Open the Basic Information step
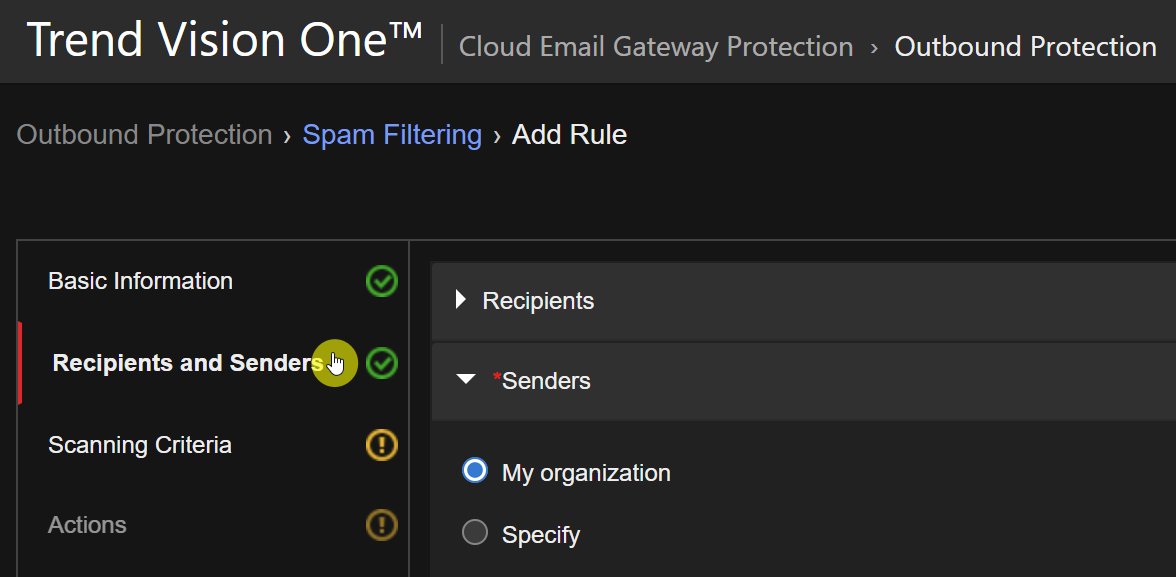The image size is (1176, 577). [x=140, y=282]
